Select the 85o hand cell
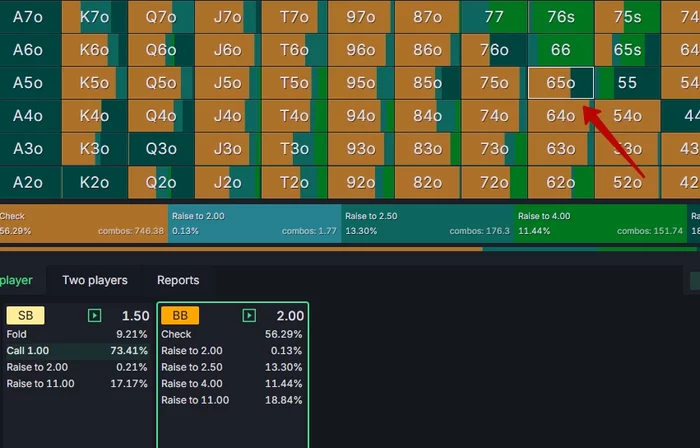This screenshot has width=700, height=448. (427, 83)
